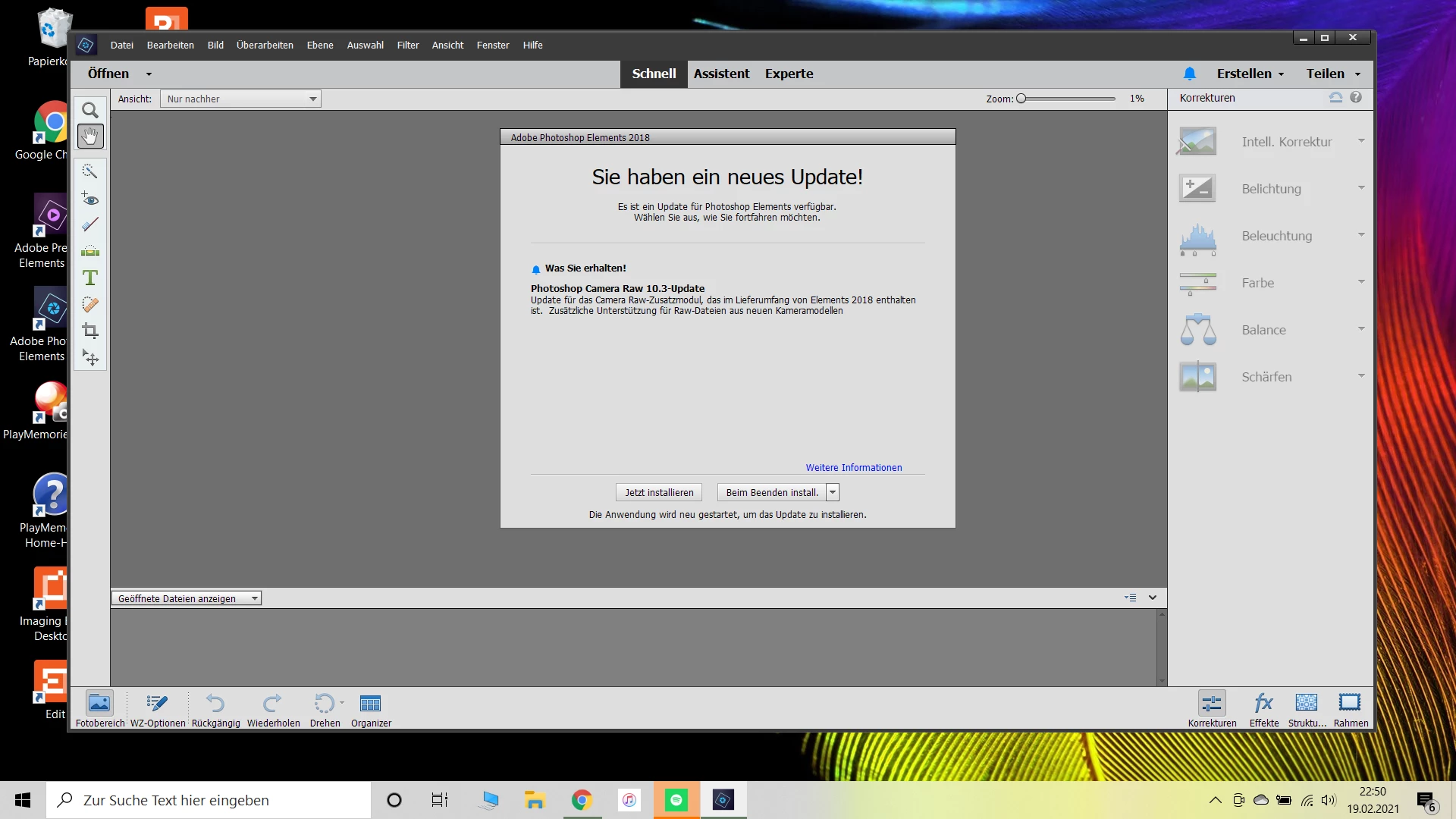1456x819 pixels.
Task: Click the taskbar search box
Action: point(209,800)
